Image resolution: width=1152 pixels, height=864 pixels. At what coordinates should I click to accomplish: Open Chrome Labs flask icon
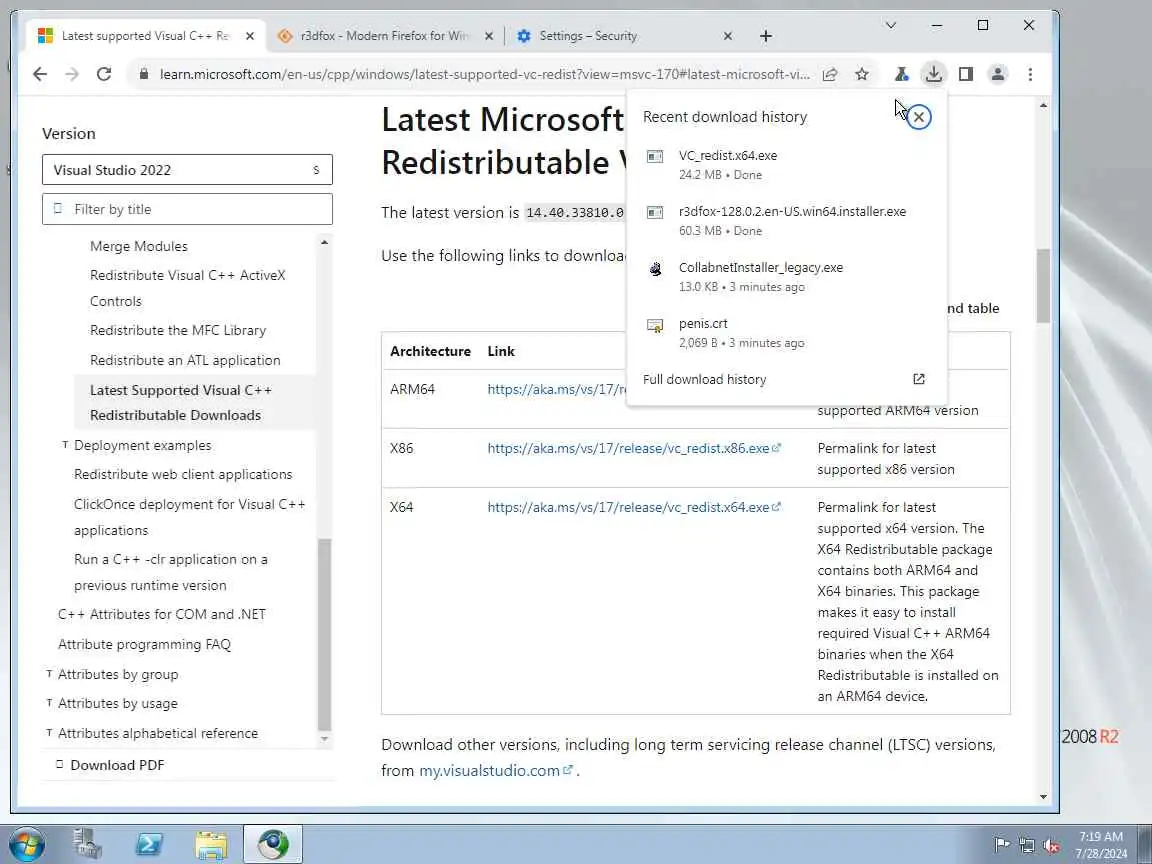[901, 74]
